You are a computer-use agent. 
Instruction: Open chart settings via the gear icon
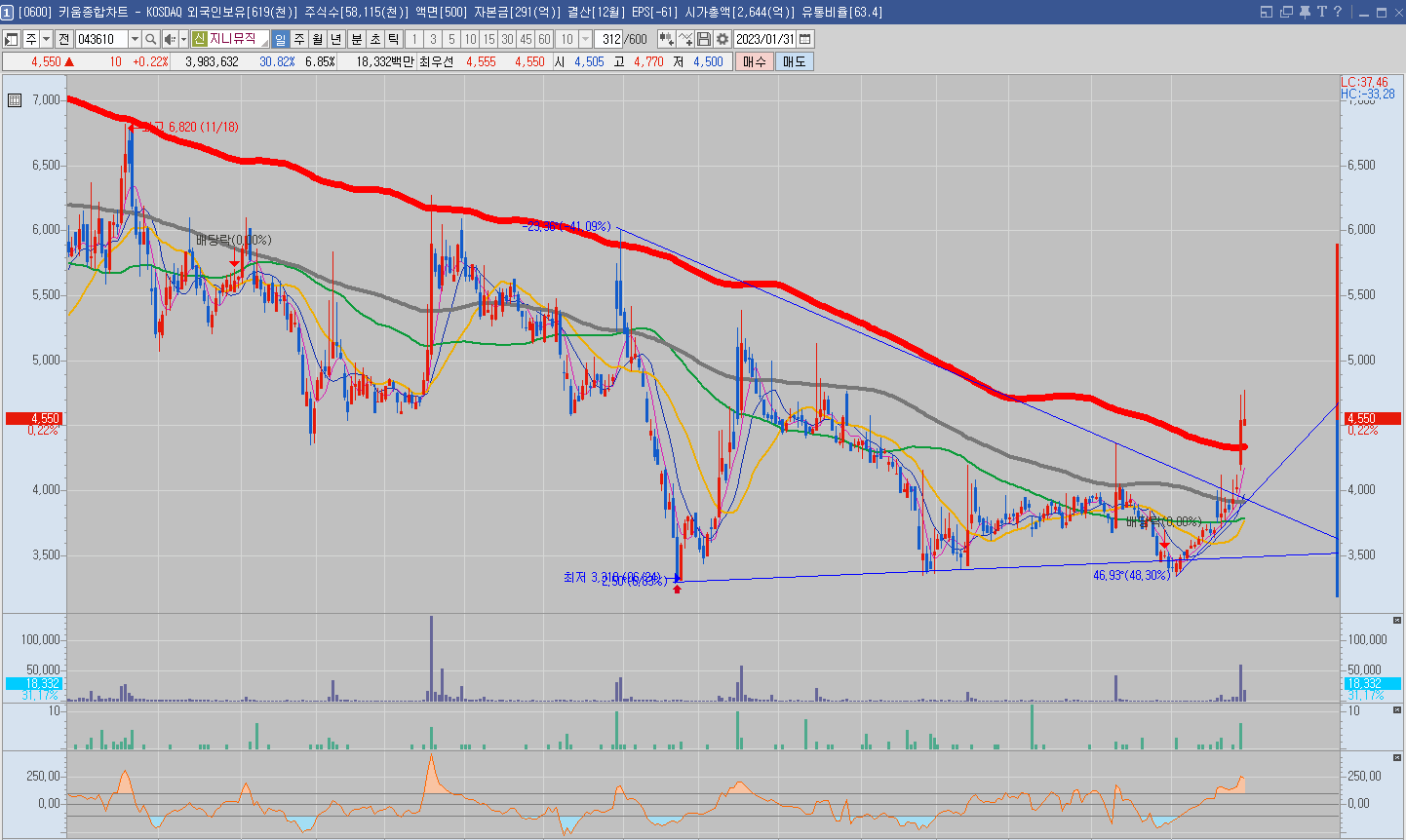(x=723, y=39)
